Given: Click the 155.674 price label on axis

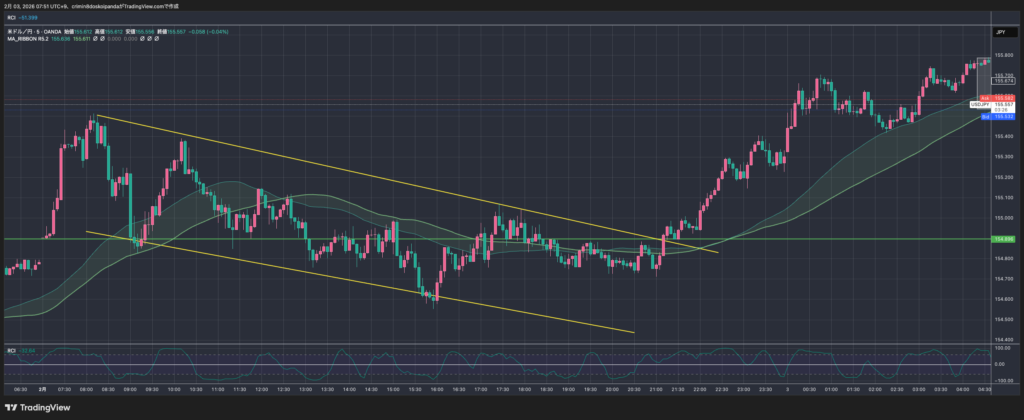Looking at the screenshot, I should pyautogui.click(x=1001, y=81).
